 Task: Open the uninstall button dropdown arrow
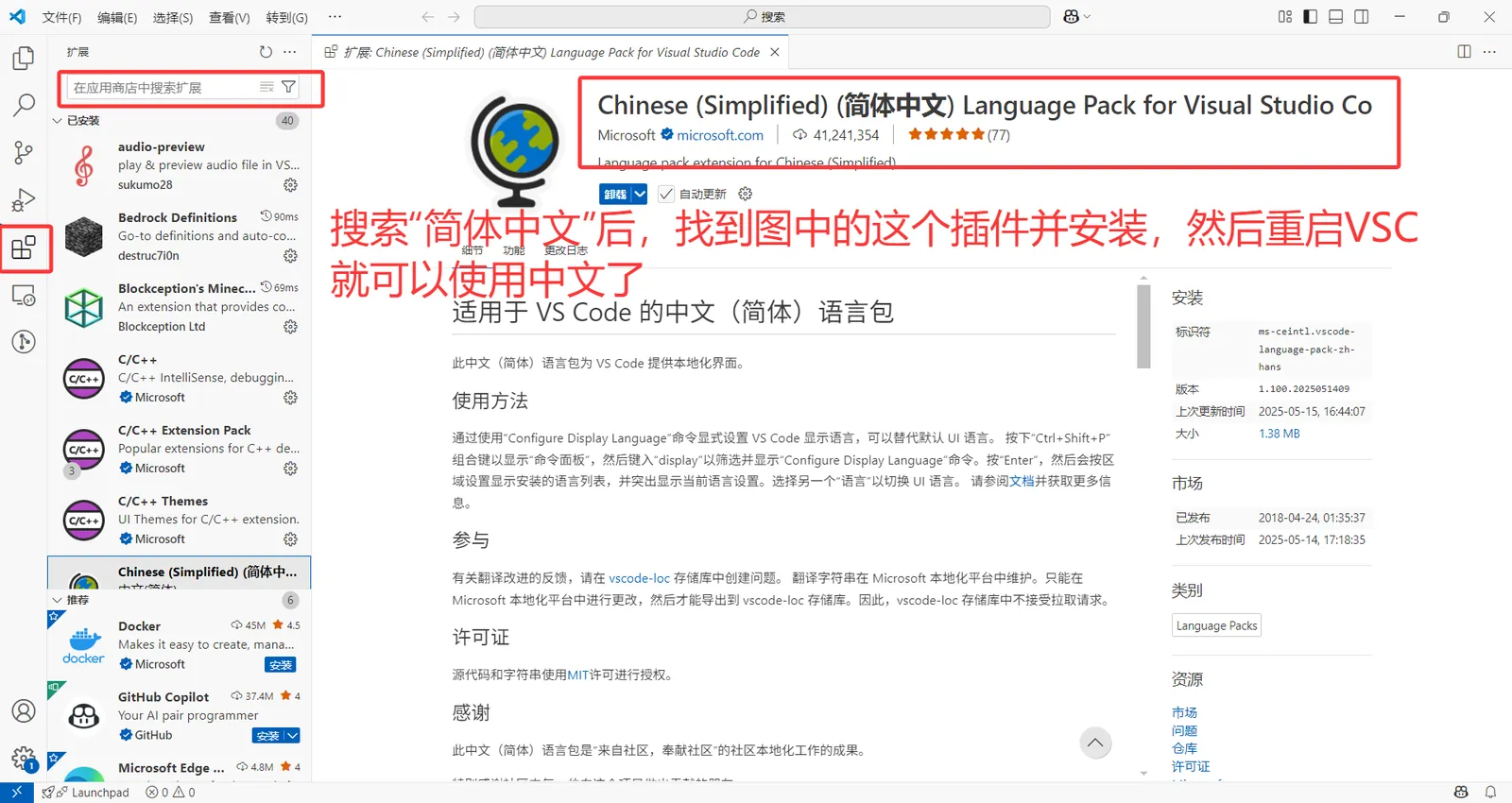pyautogui.click(x=640, y=194)
